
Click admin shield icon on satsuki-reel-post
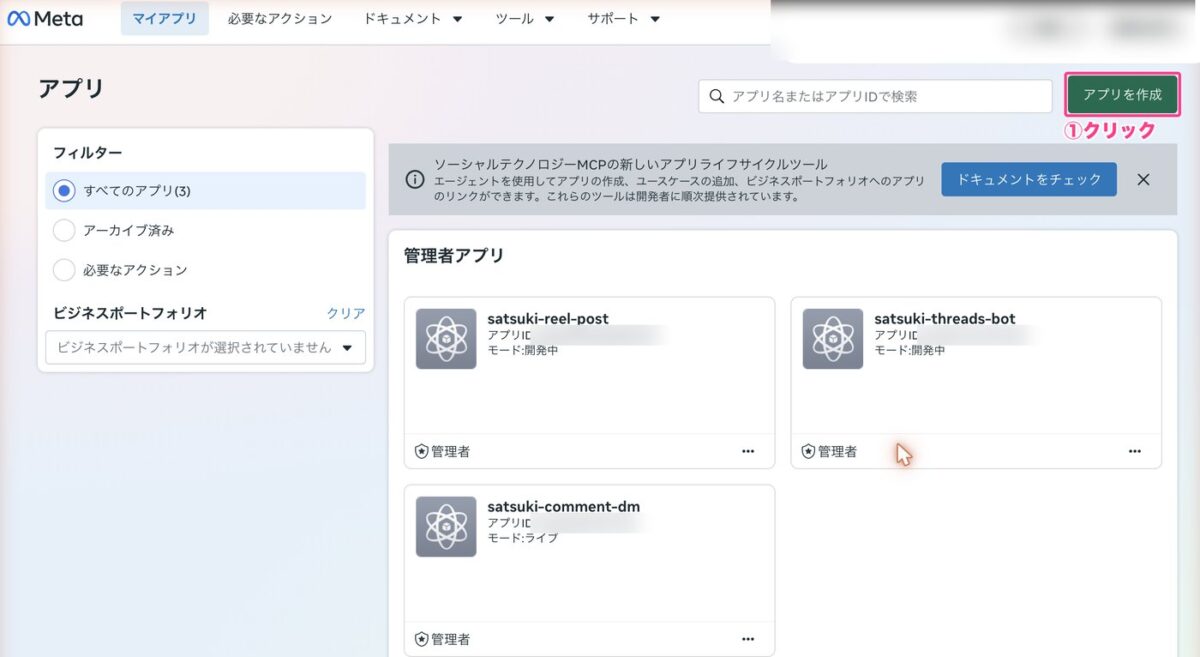[421, 452]
